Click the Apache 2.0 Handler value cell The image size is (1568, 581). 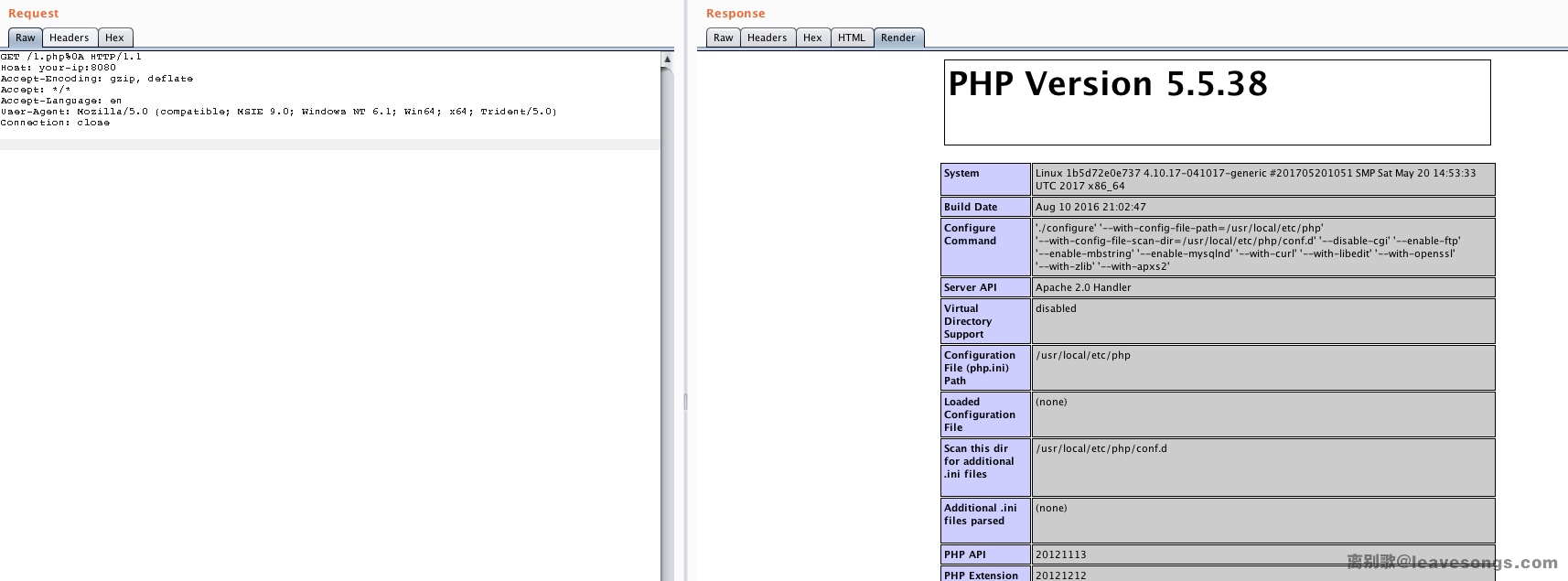click(x=1262, y=287)
